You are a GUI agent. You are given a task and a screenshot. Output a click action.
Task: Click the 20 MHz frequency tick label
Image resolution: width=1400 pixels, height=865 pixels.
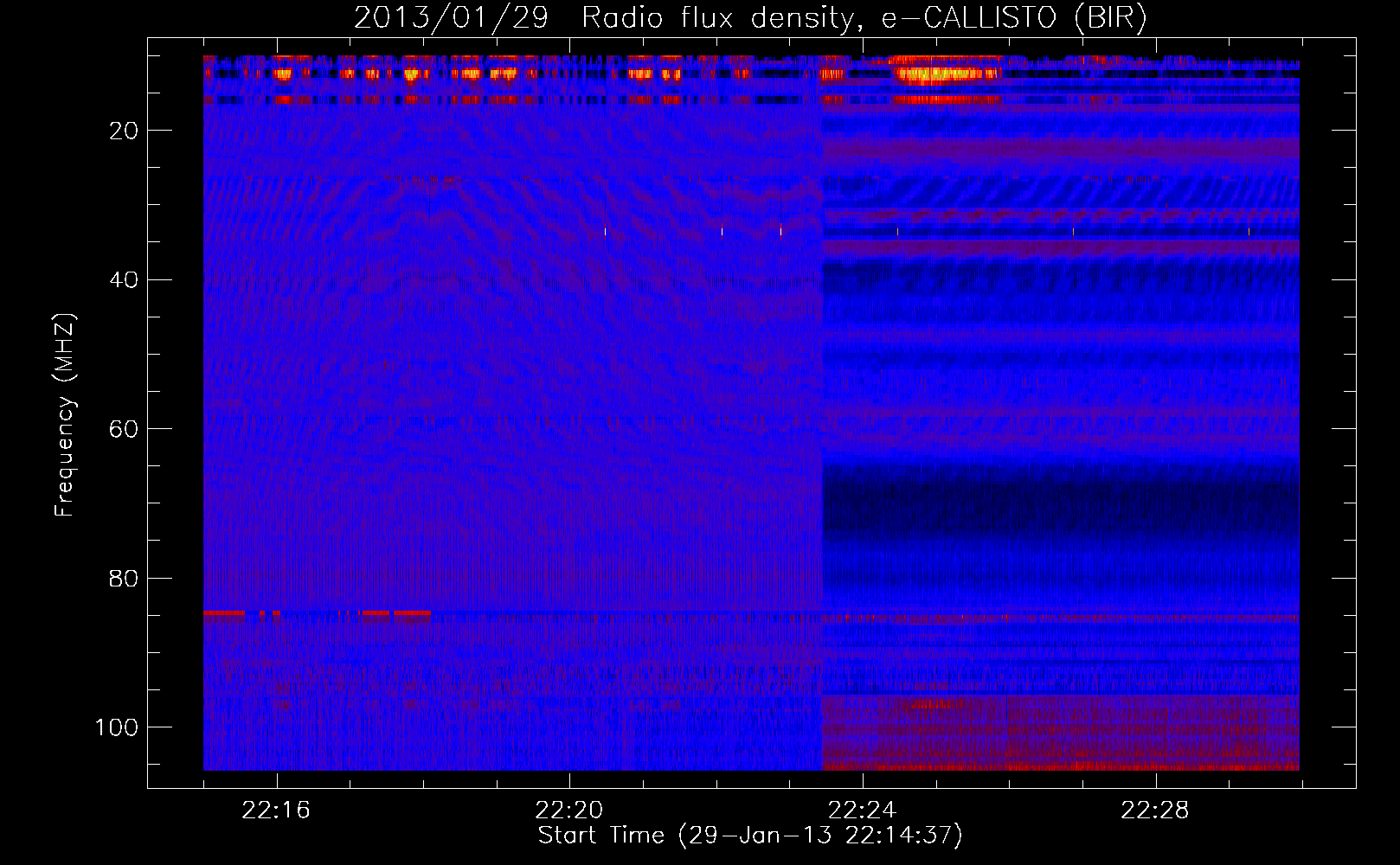point(124,131)
